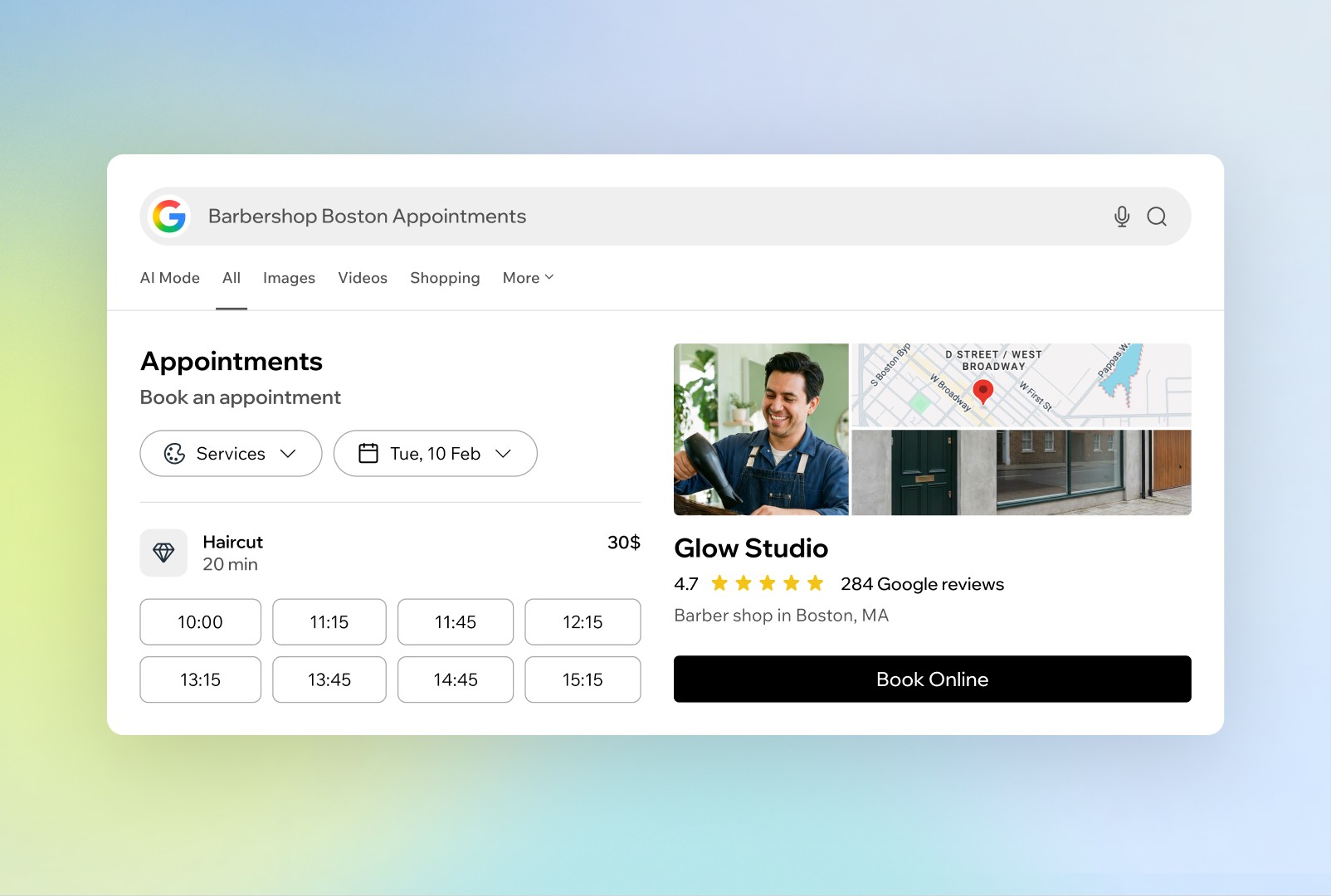1331x896 pixels.
Task: Choose the 11:45 time slot
Action: coord(456,622)
